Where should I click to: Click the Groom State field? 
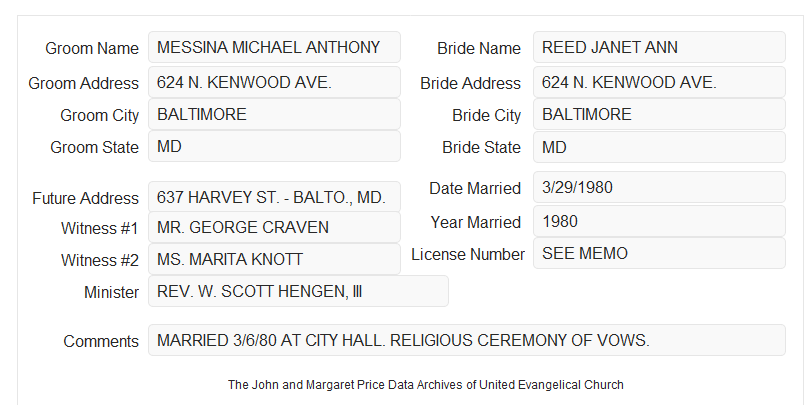pos(274,146)
